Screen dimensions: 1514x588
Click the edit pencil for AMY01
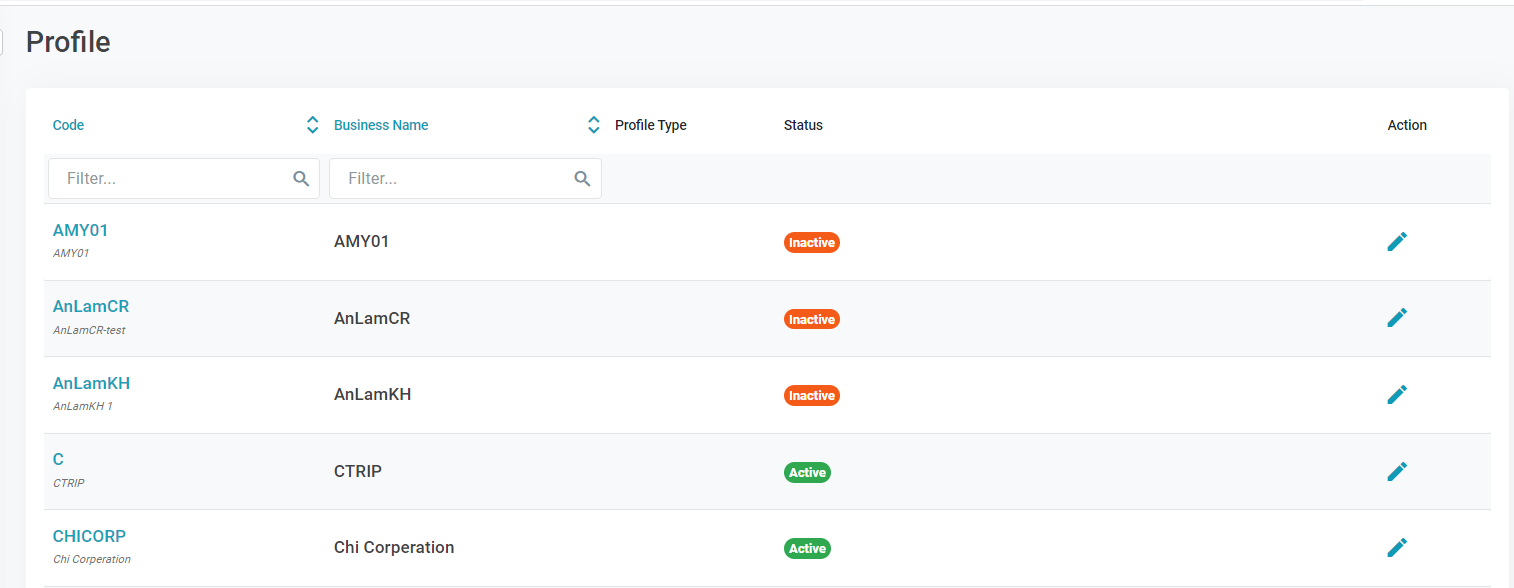pyautogui.click(x=1397, y=242)
